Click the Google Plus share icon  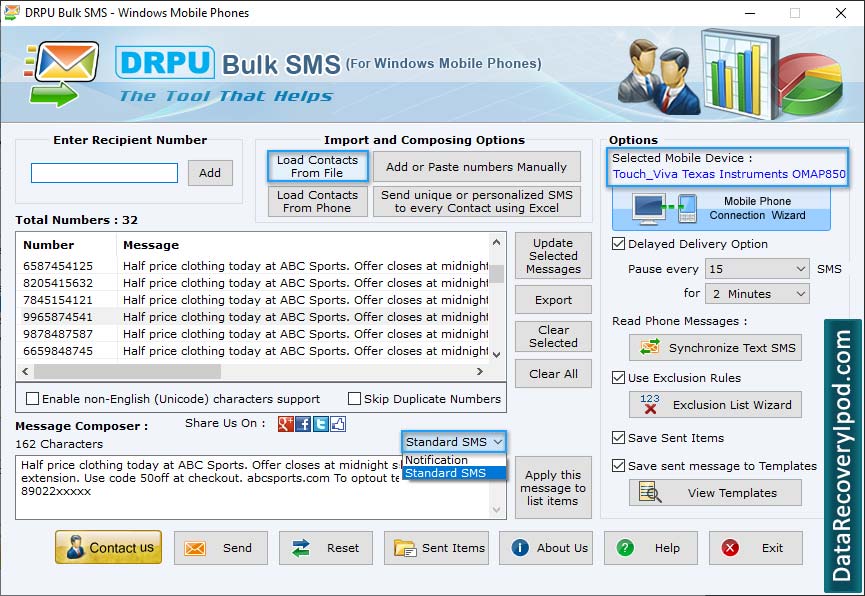point(286,424)
